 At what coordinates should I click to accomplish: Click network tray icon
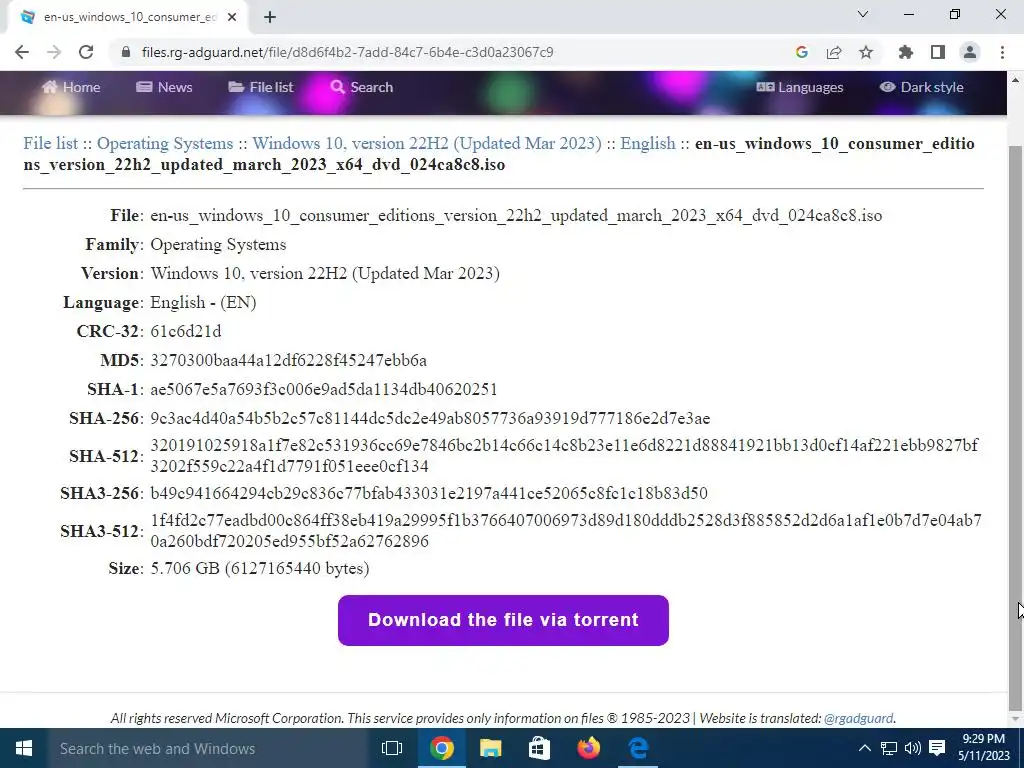click(889, 748)
